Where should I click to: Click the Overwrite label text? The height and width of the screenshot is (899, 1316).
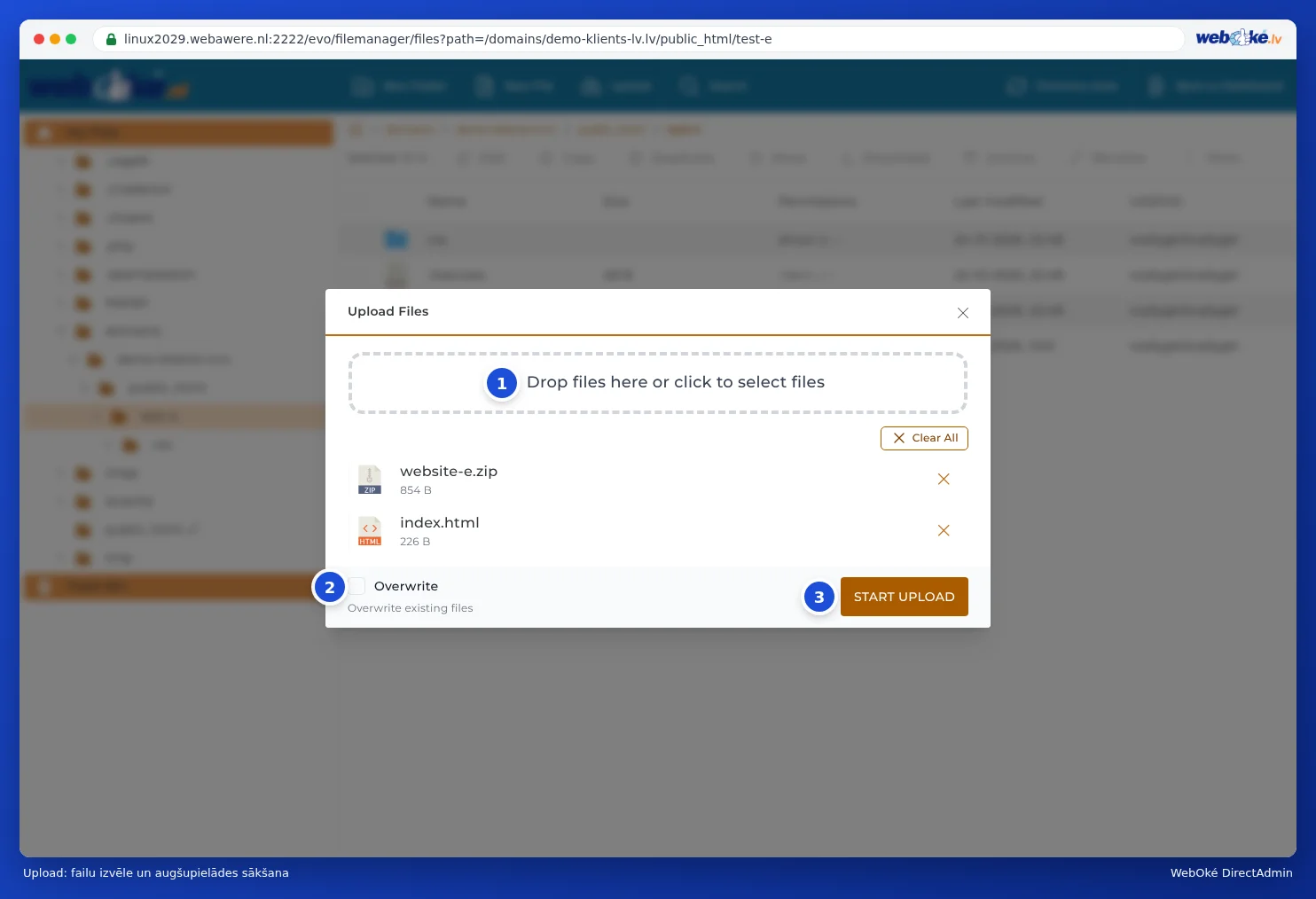pos(406,586)
